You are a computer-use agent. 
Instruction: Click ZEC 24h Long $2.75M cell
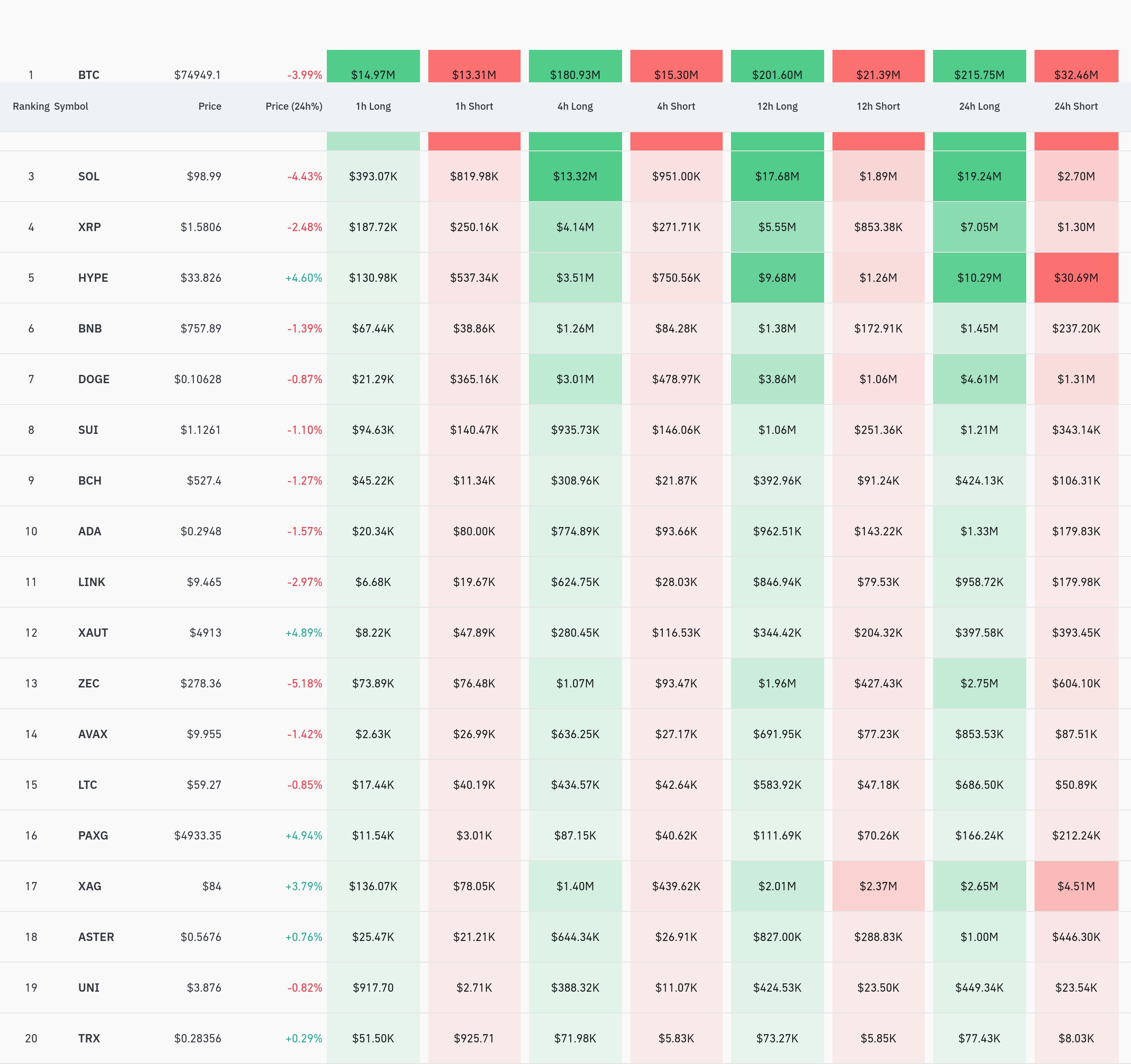point(979,684)
